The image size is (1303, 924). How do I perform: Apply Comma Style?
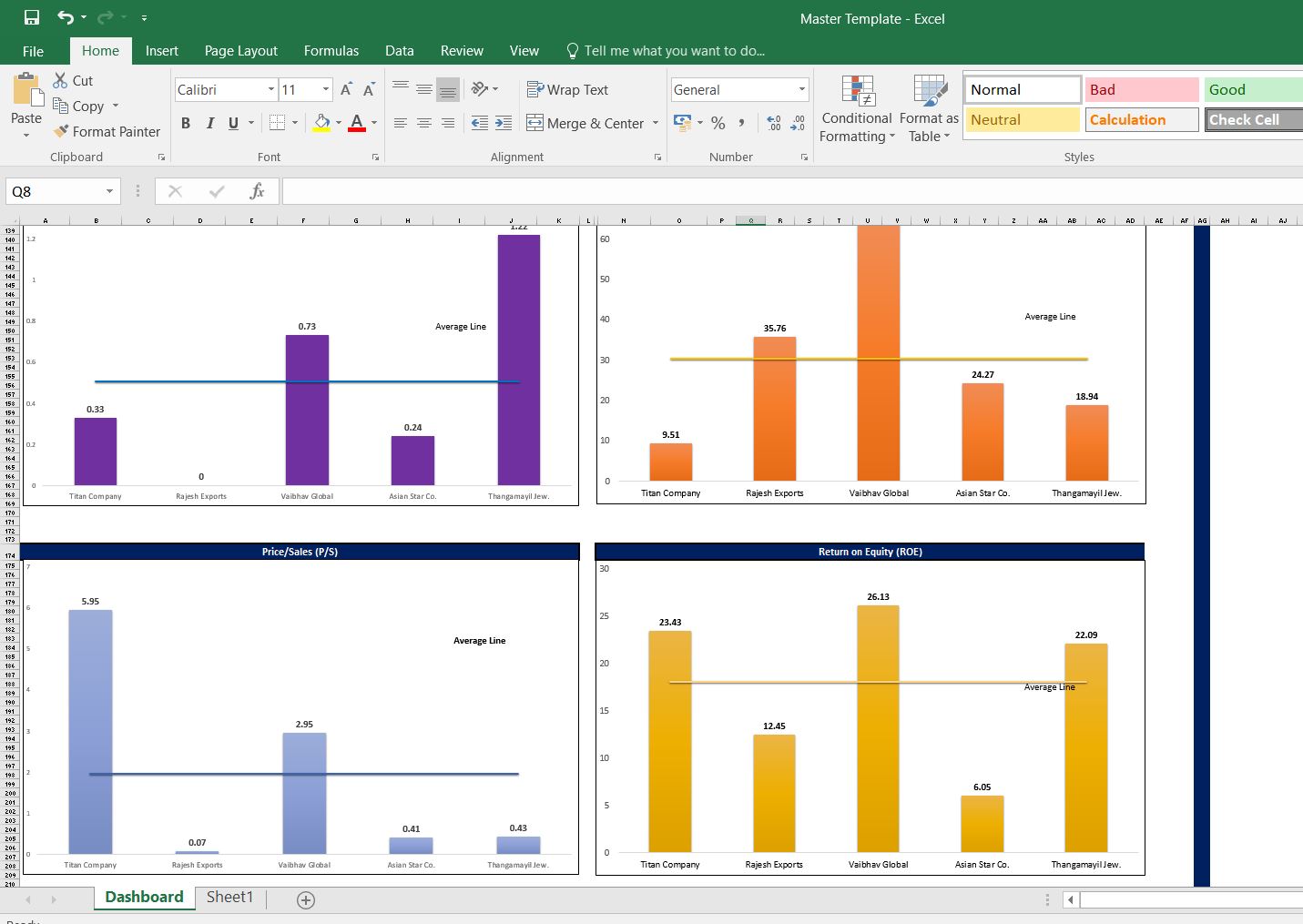742,123
